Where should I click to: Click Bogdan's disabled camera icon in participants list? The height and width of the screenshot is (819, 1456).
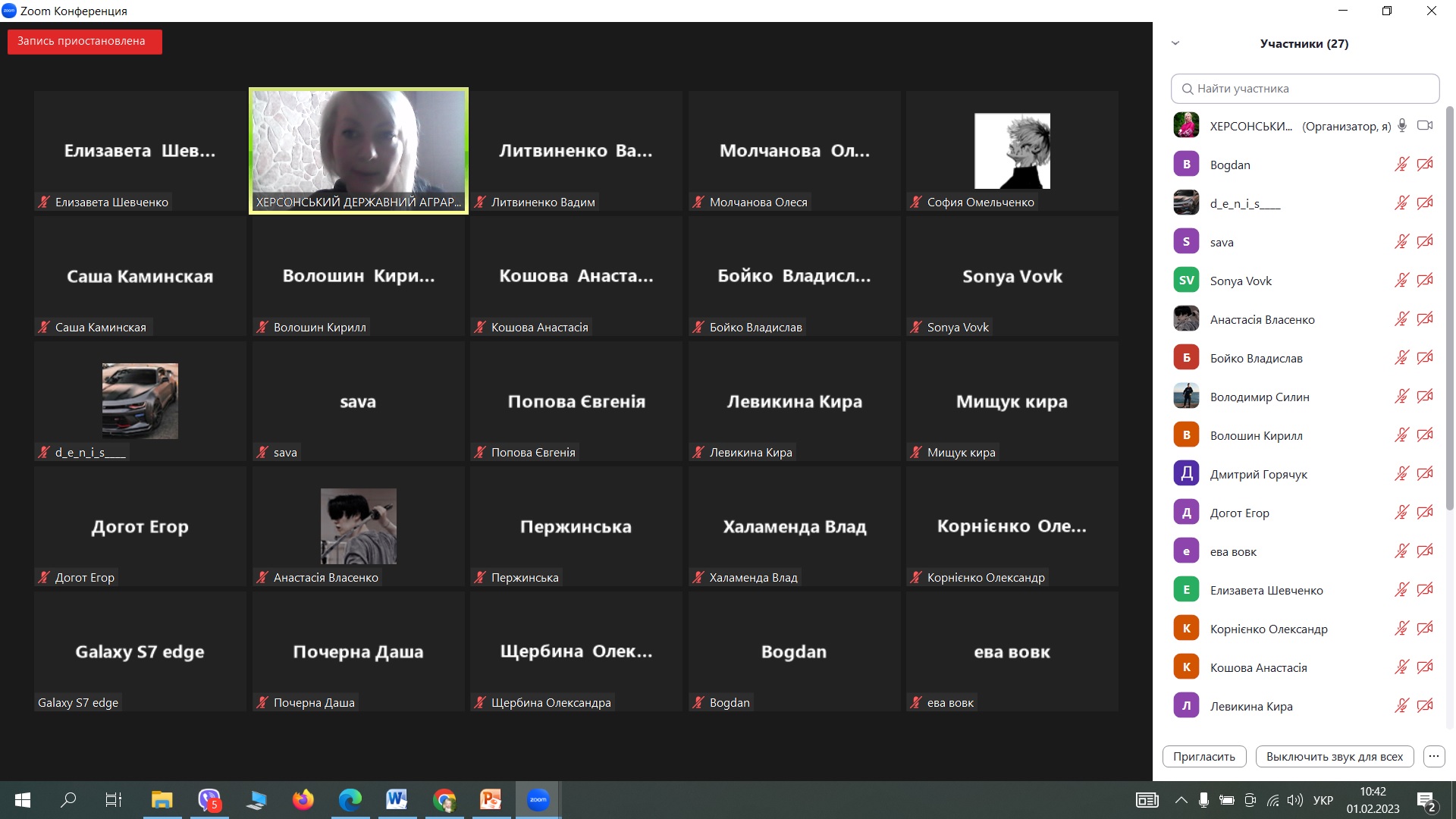(1425, 165)
